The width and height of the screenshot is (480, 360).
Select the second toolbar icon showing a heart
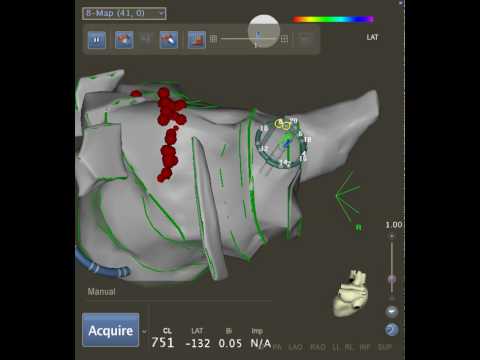point(124,40)
